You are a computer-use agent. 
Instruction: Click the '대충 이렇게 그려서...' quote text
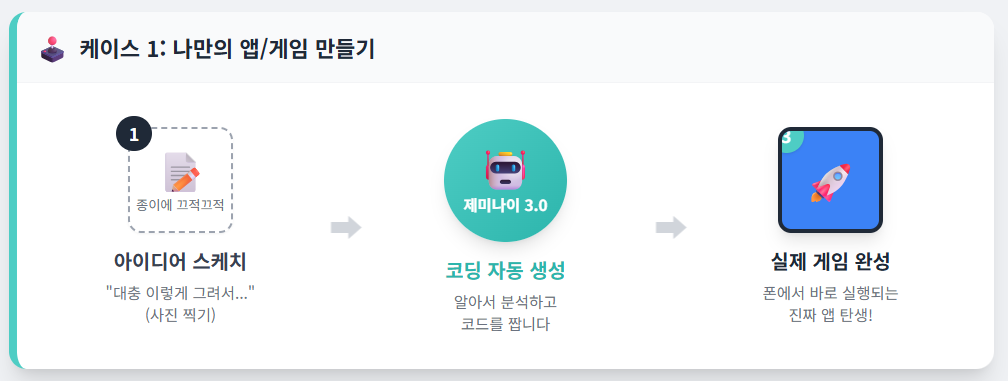[x=180, y=293]
